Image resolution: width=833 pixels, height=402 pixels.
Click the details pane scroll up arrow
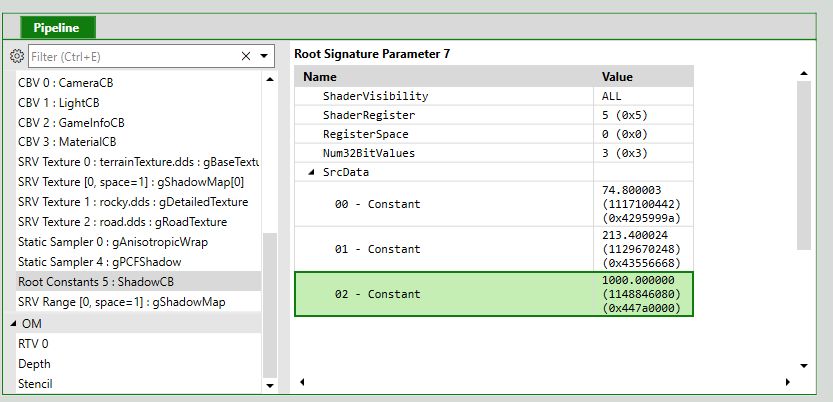coord(804,73)
